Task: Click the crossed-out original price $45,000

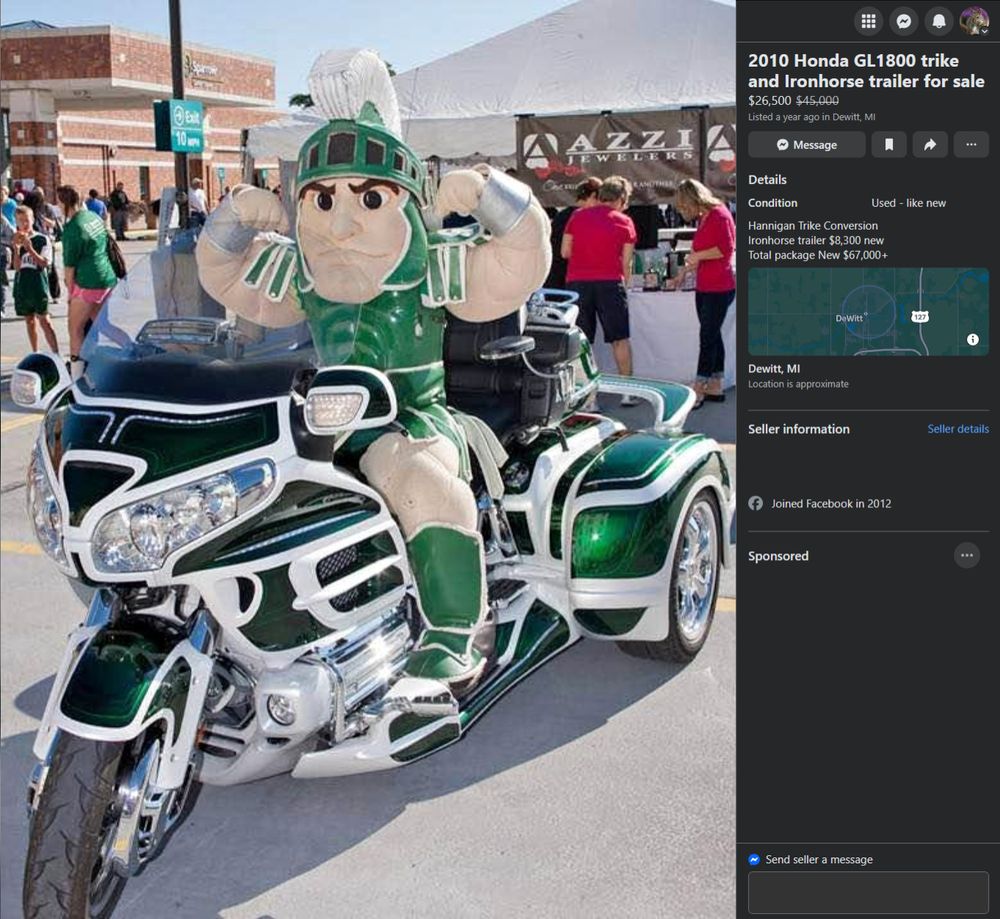Action: tap(818, 101)
